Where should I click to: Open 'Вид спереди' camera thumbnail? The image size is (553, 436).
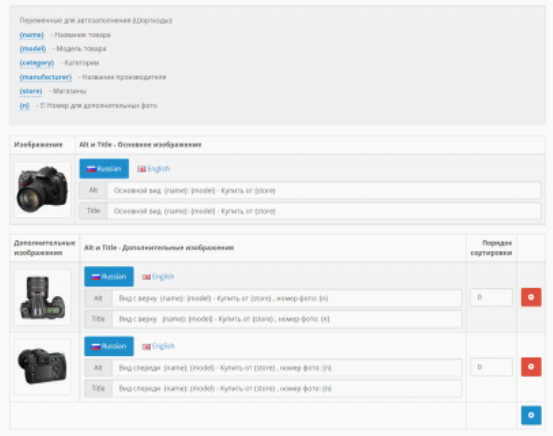coord(42,367)
